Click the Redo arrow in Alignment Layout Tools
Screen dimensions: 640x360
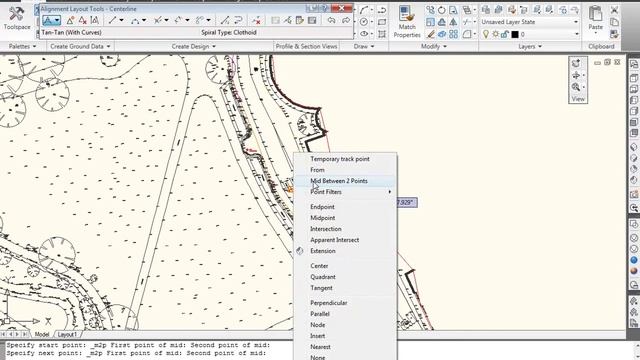coord(346,20)
